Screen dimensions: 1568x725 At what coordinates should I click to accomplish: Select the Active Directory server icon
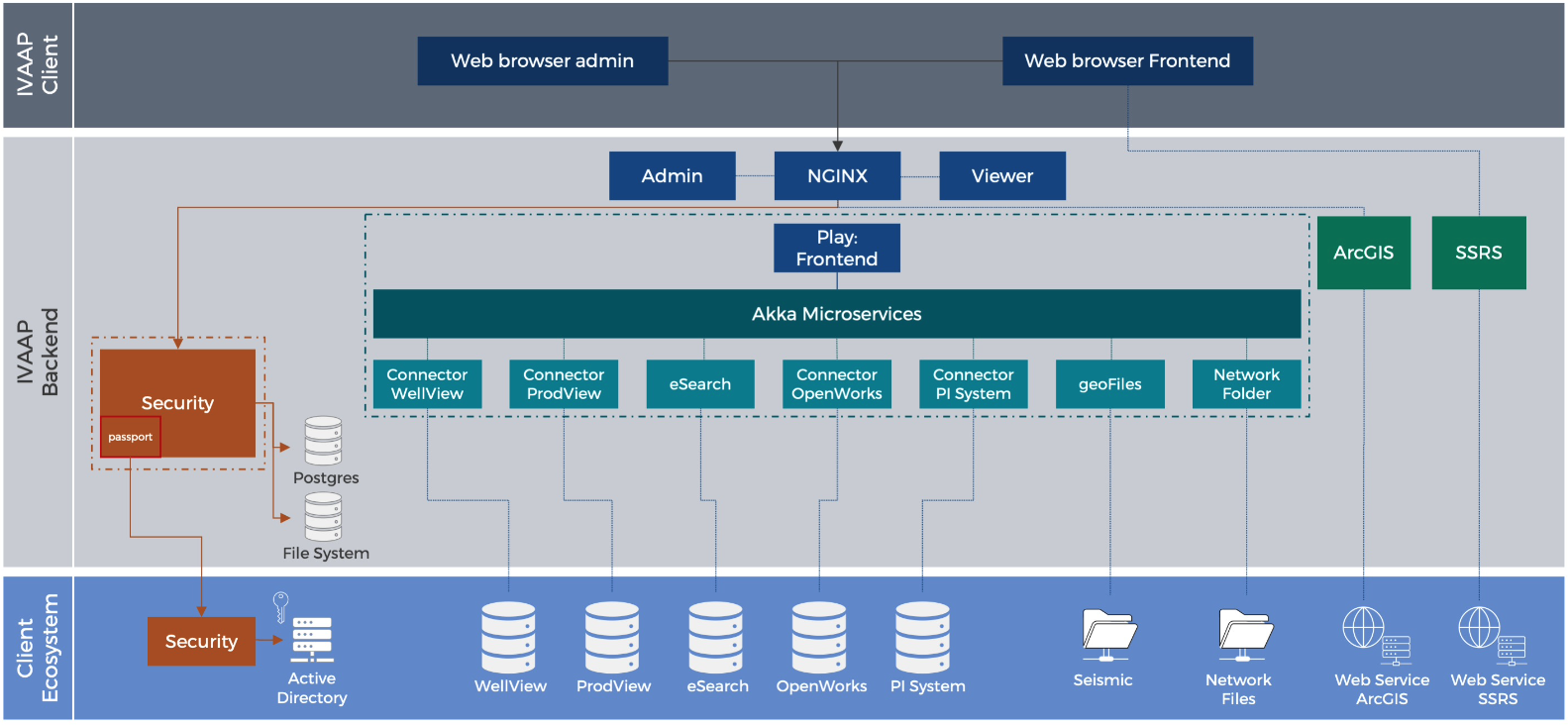(x=312, y=640)
